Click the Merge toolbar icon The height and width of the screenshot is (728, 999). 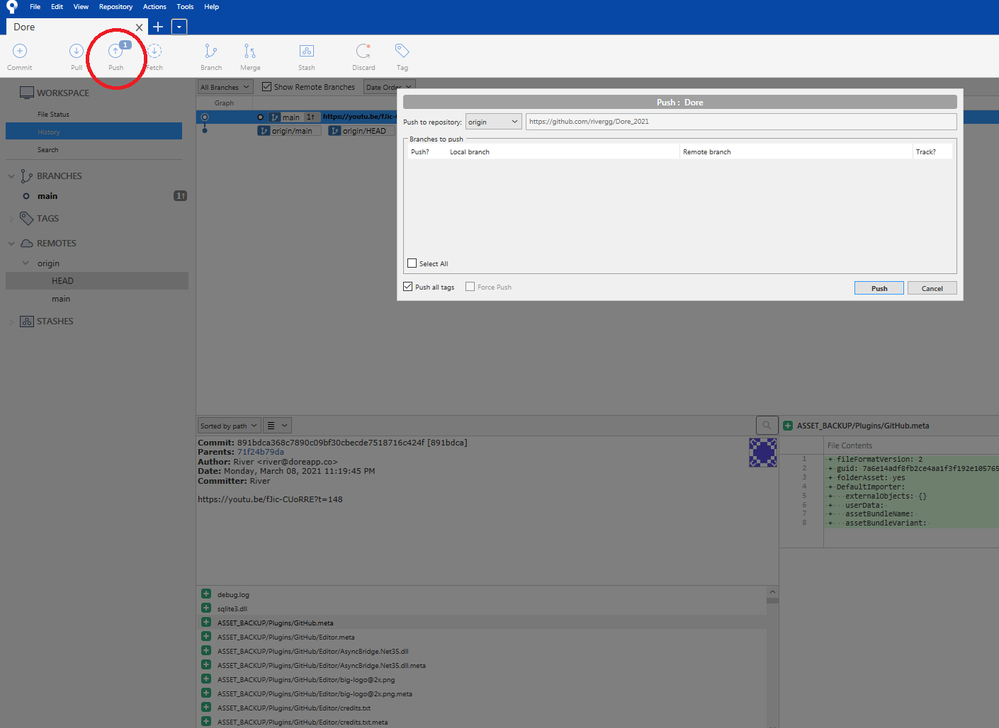pos(250,51)
